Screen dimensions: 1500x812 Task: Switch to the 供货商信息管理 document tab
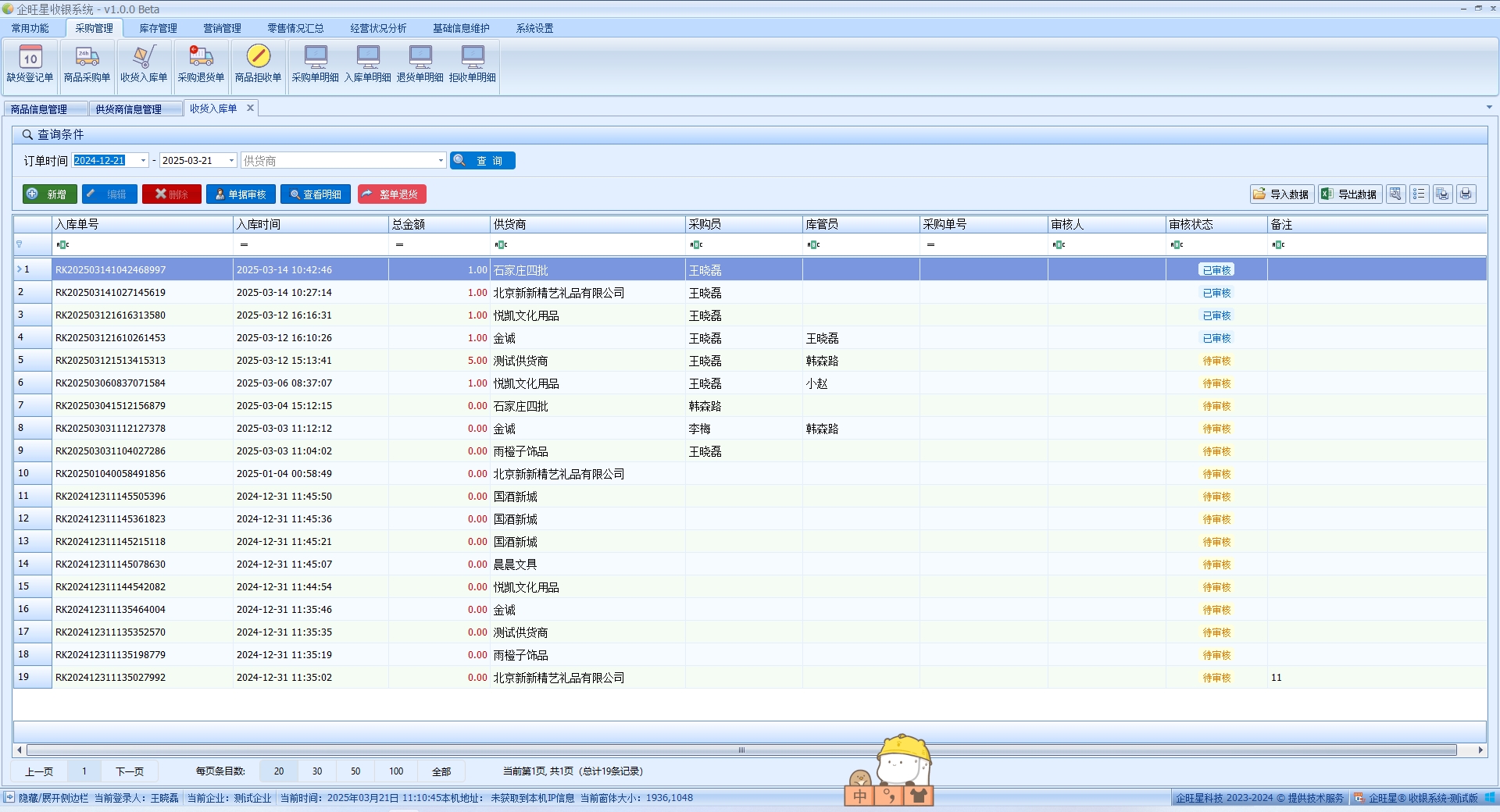click(128, 109)
